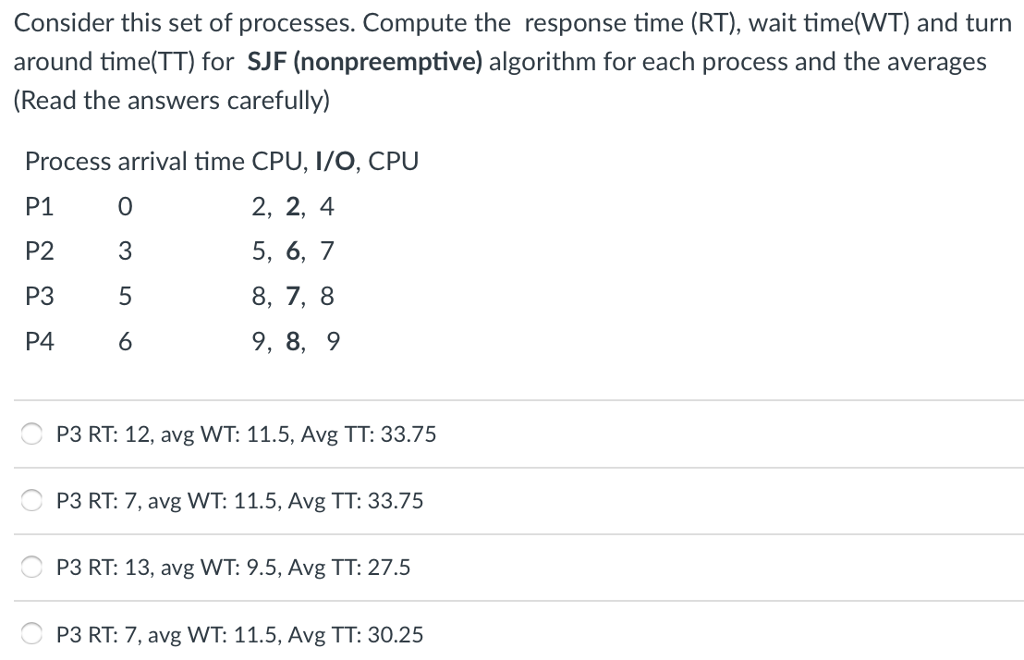Select radio button for P3 RT: 12 answer

tap(31, 433)
